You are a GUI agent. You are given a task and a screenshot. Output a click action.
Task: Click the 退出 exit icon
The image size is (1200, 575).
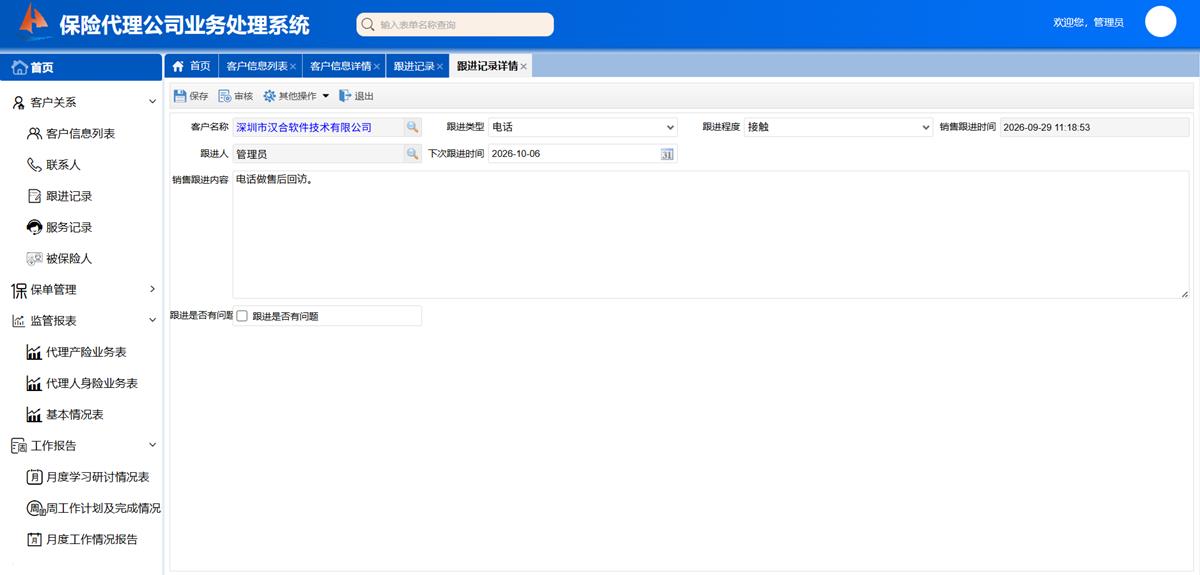pos(345,96)
